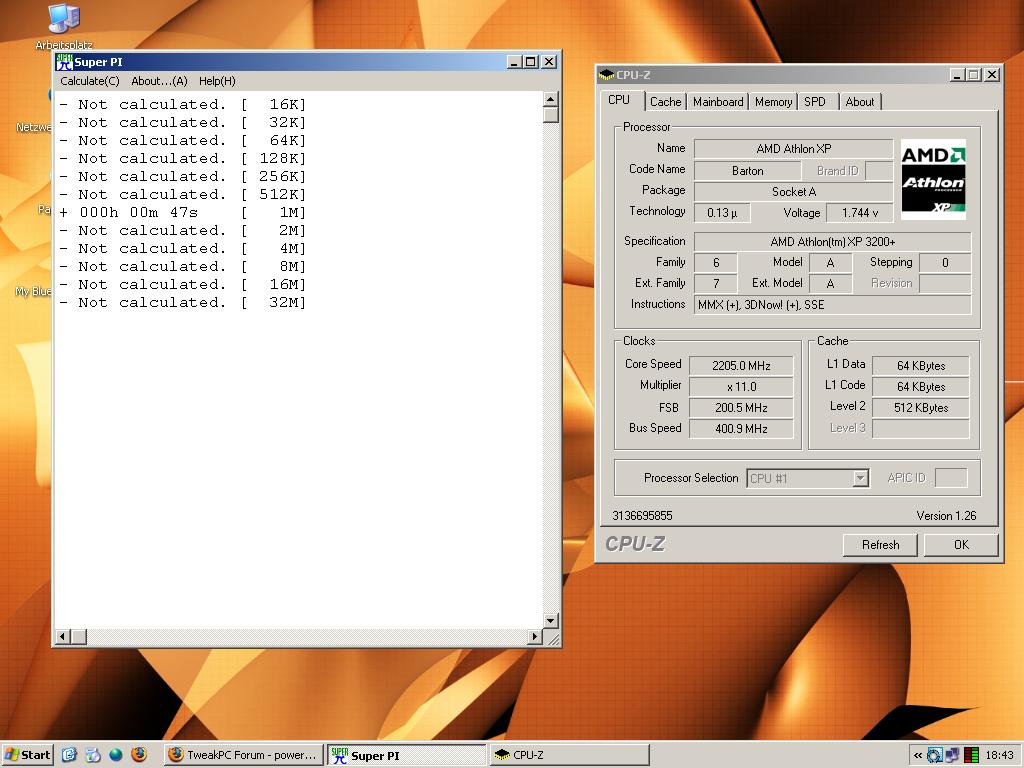Screen dimensions: 1024x768
Task: Click the network monitors tray icon
Action: (953, 756)
